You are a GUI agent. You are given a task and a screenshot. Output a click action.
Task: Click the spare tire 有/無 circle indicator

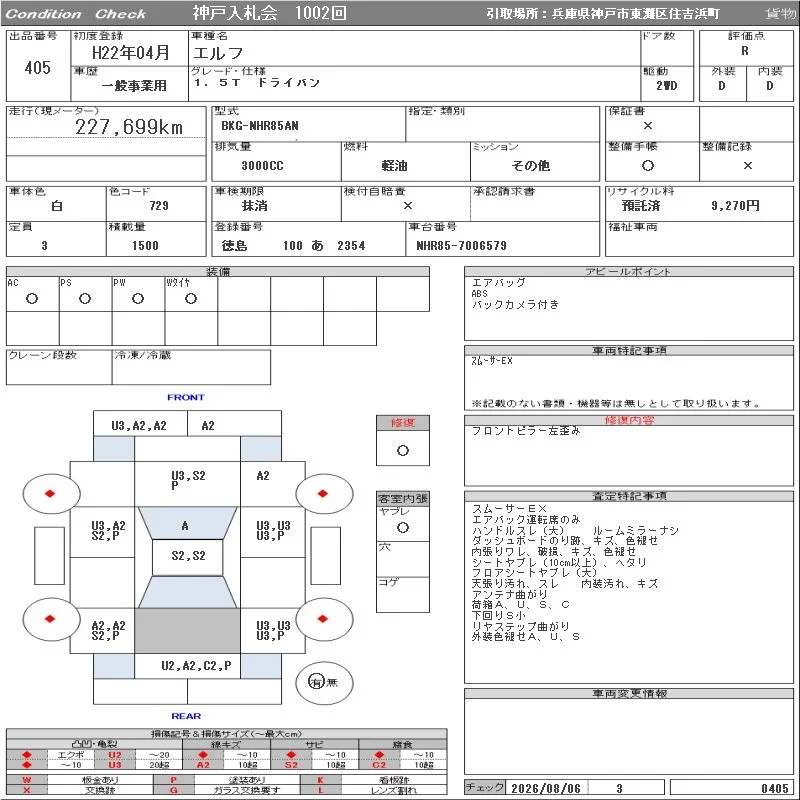tap(324, 682)
